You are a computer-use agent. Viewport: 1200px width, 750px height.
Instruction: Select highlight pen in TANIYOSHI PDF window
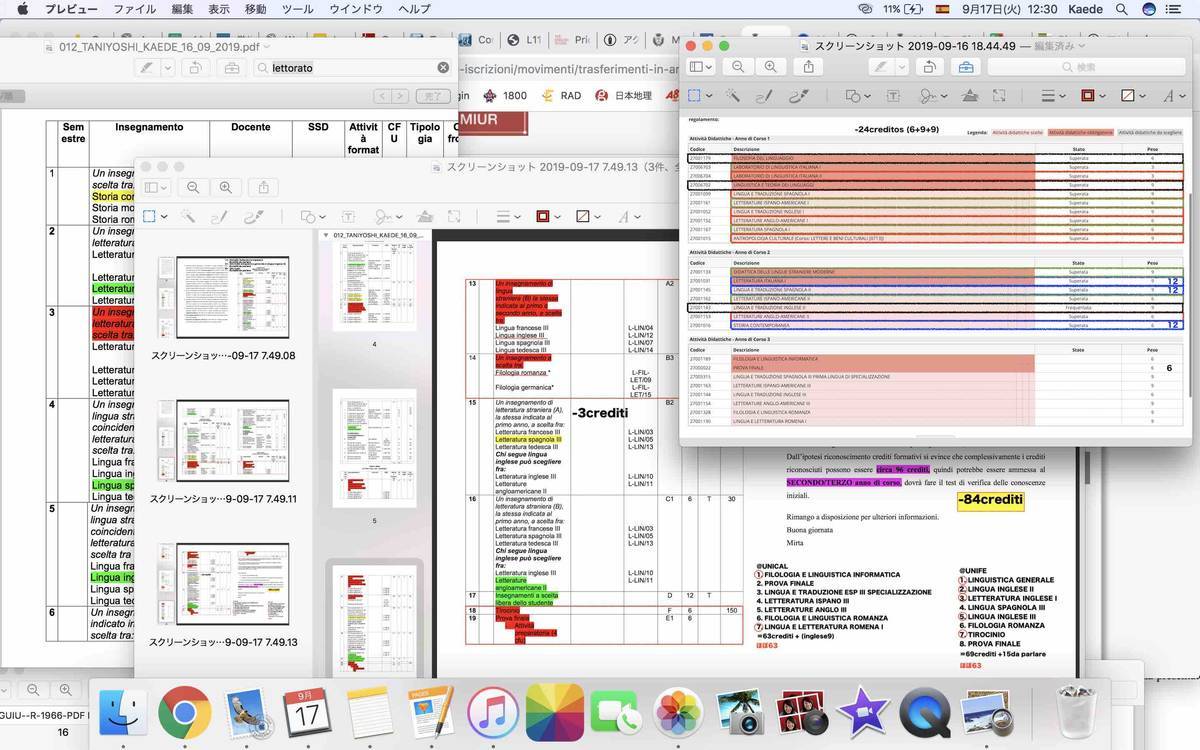[x=148, y=68]
